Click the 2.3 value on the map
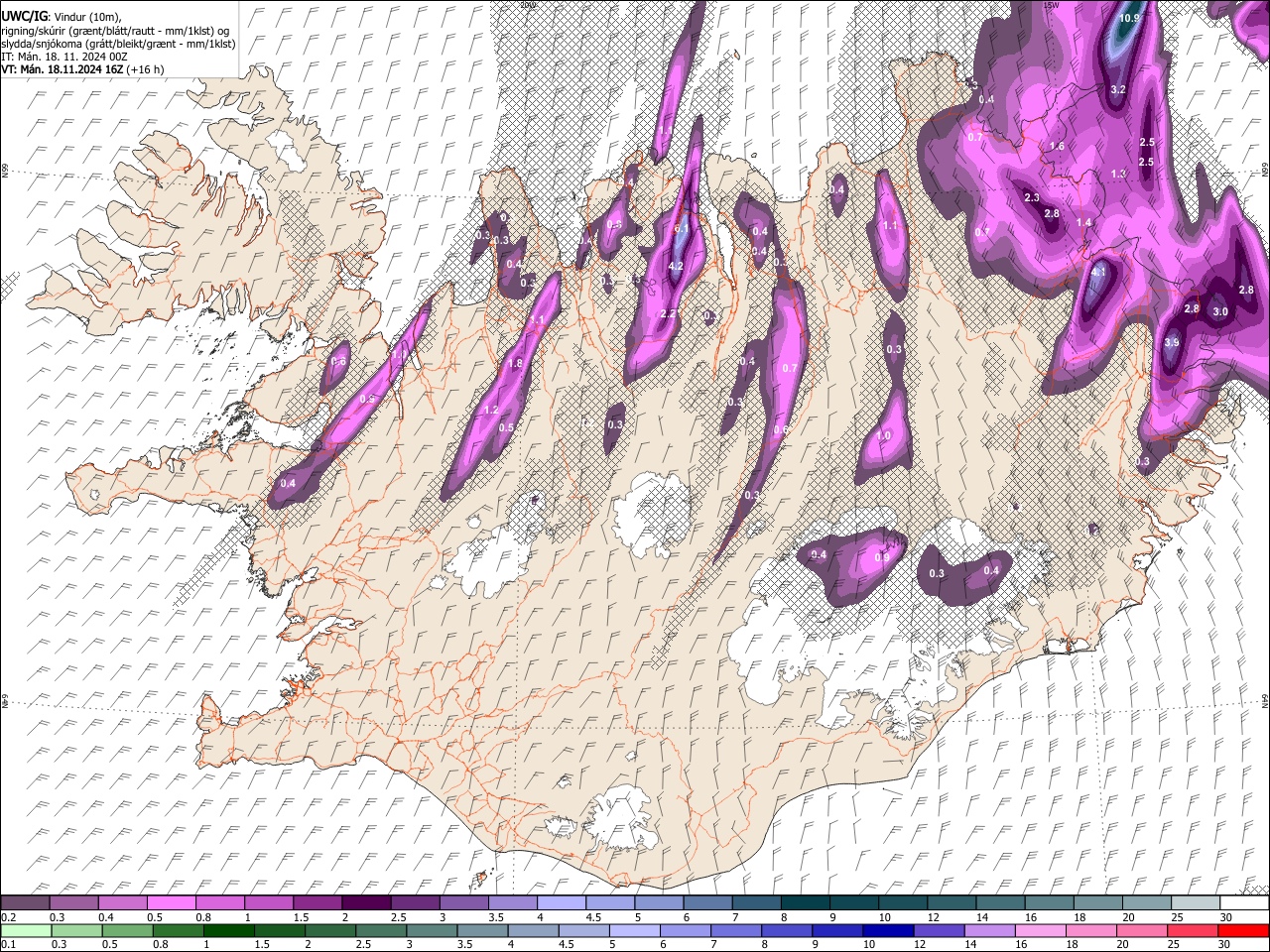 1032,197
